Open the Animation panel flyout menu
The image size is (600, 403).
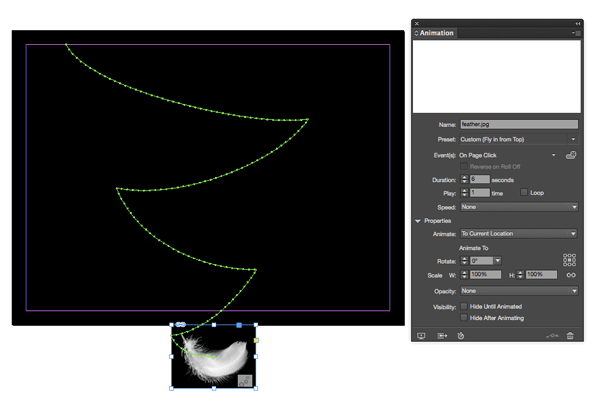tap(577, 33)
